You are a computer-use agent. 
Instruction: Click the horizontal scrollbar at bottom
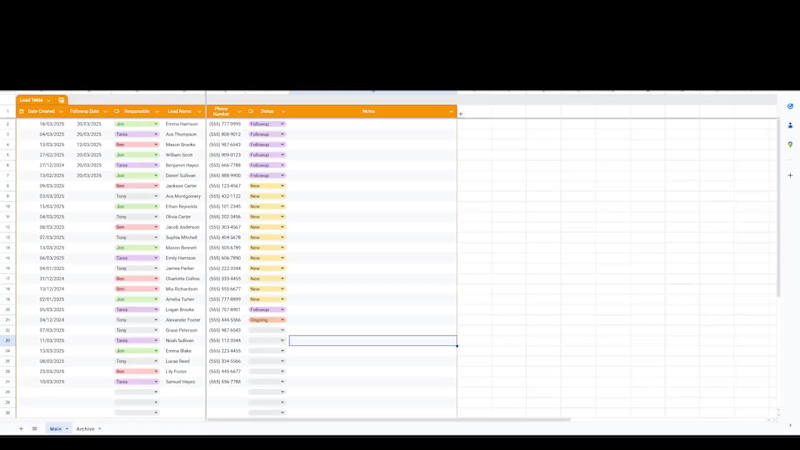point(388,420)
